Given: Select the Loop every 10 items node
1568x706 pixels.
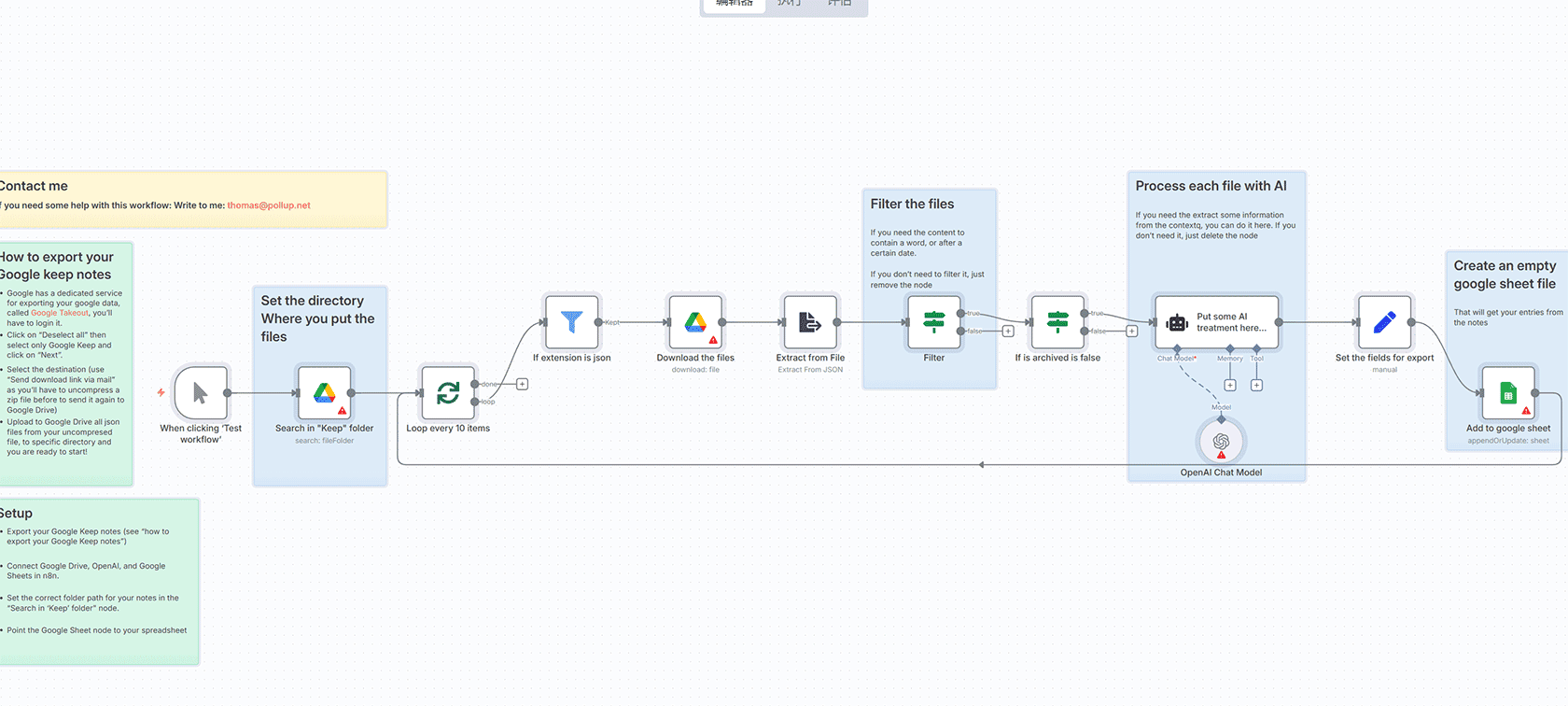Looking at the screenshot, I should click(448, 393).
